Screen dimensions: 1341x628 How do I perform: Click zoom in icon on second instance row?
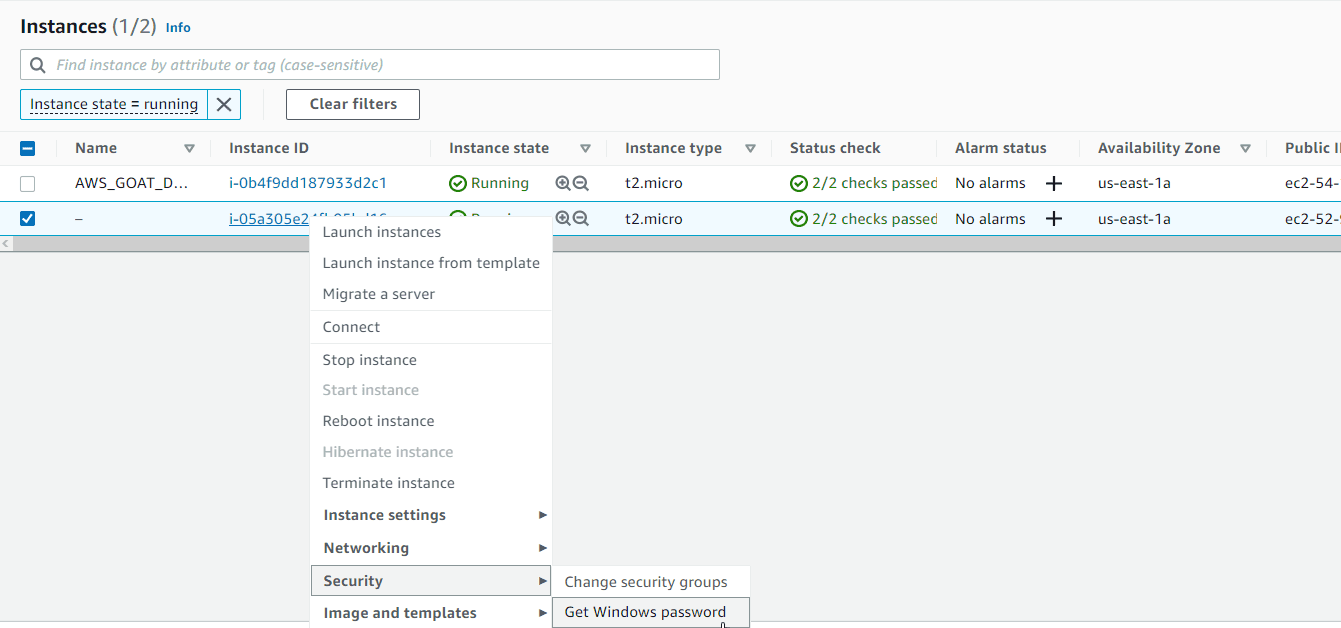[563, 219]
